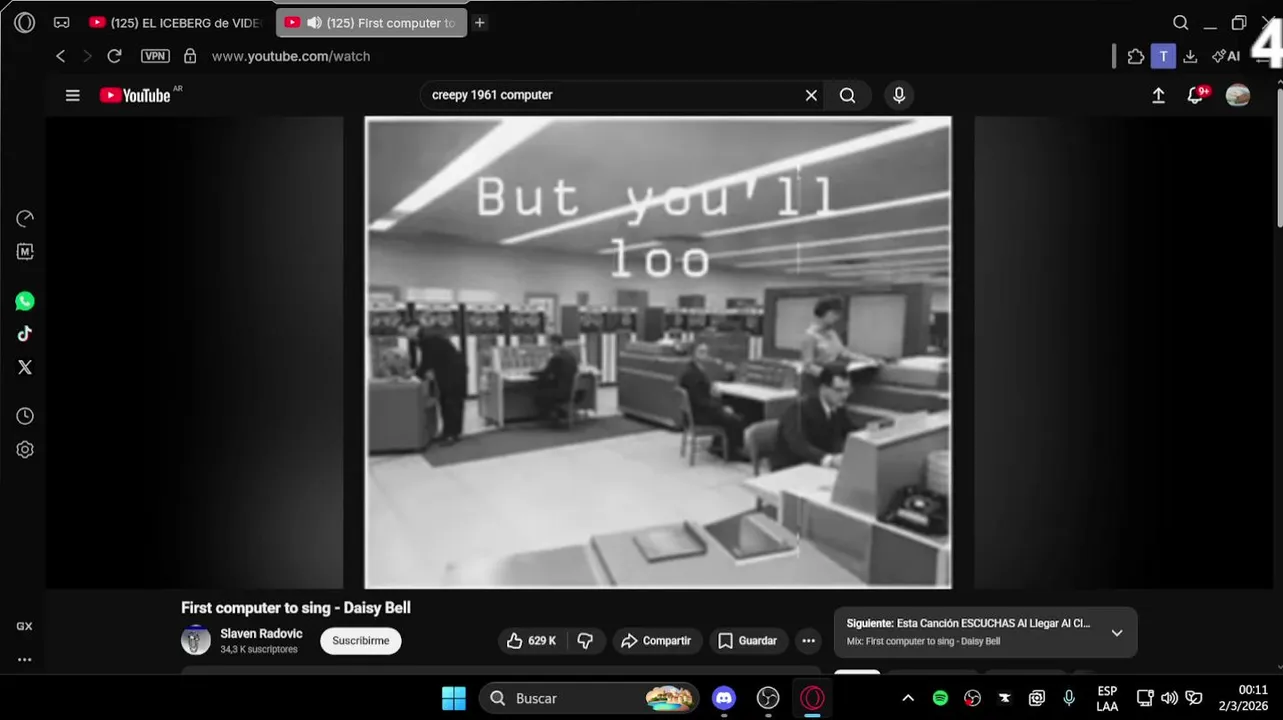Viewport: 1283px width, 720px height.
Task: Dislike the video with thumbs-down
Action: point(586,641)
